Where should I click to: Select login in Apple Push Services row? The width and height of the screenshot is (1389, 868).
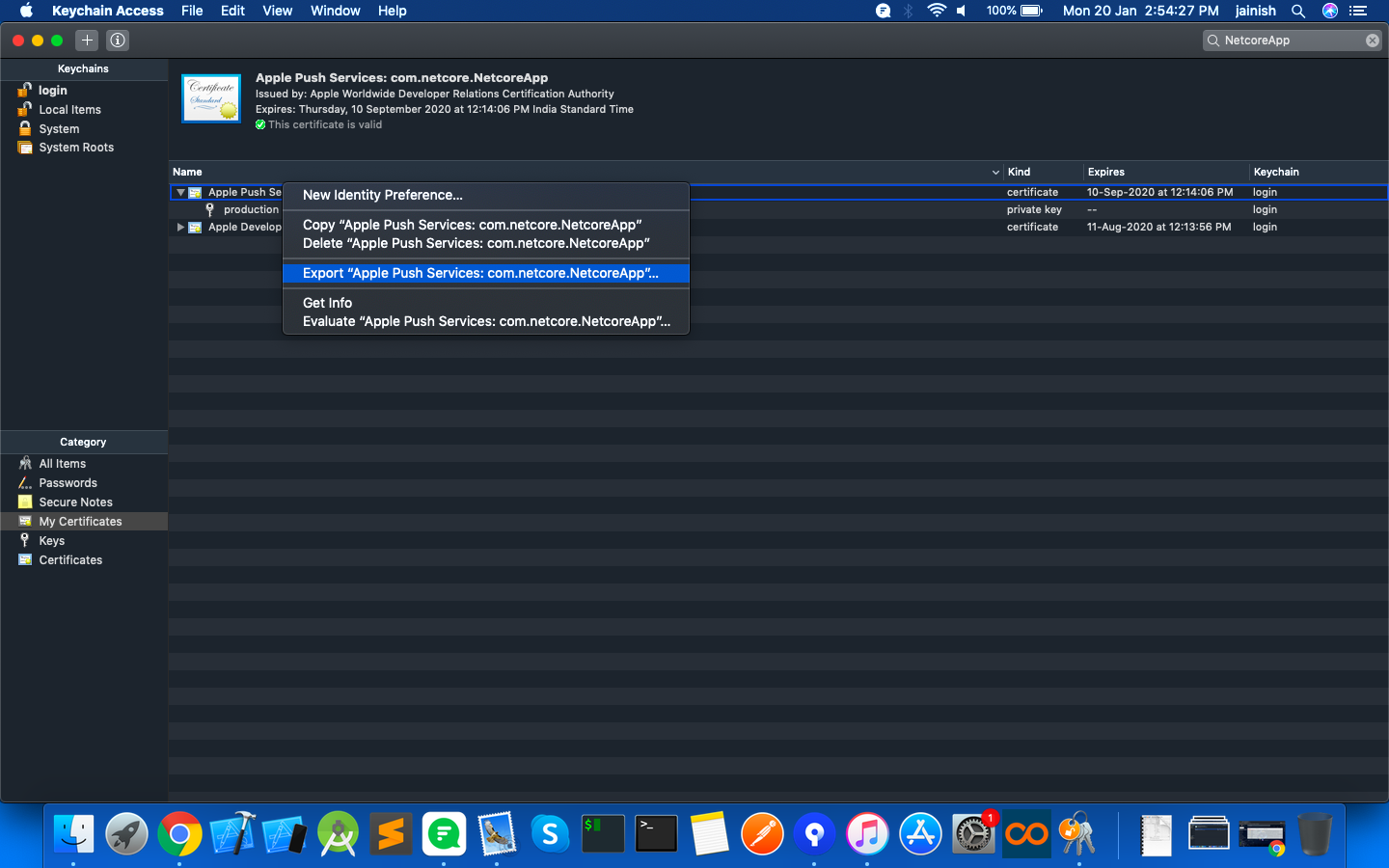coord(1265,192)
